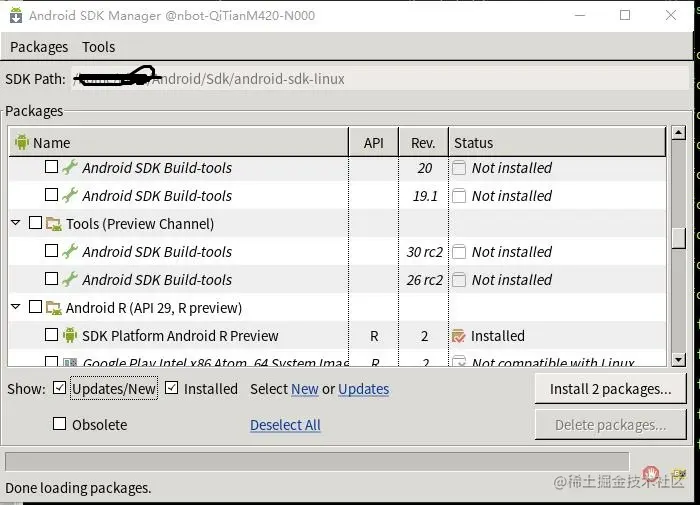The width and height of the screenshot is (700, 505).
Task: Click not-installed status icon for revision 20
Action: (x=459, y=168)
